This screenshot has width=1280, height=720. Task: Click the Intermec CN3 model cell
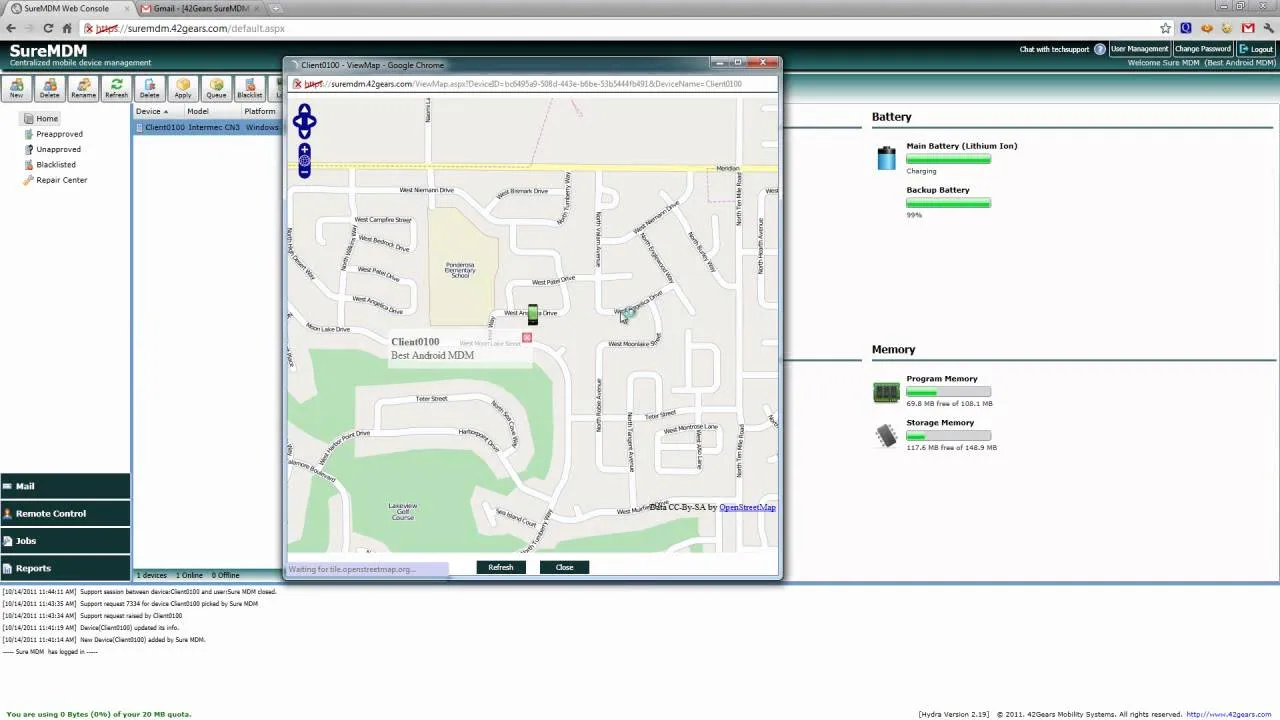(x=212, y=127)
